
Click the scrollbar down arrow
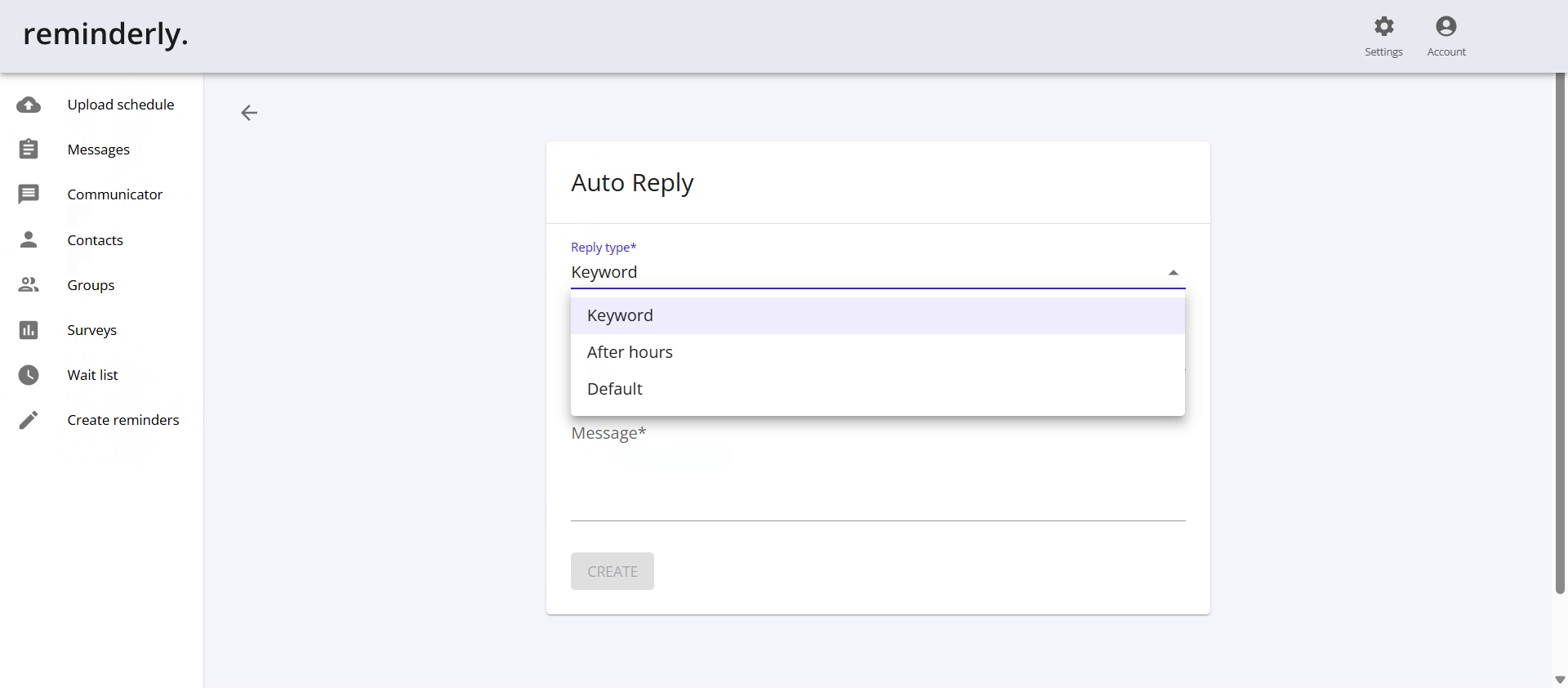point(1560,680)
